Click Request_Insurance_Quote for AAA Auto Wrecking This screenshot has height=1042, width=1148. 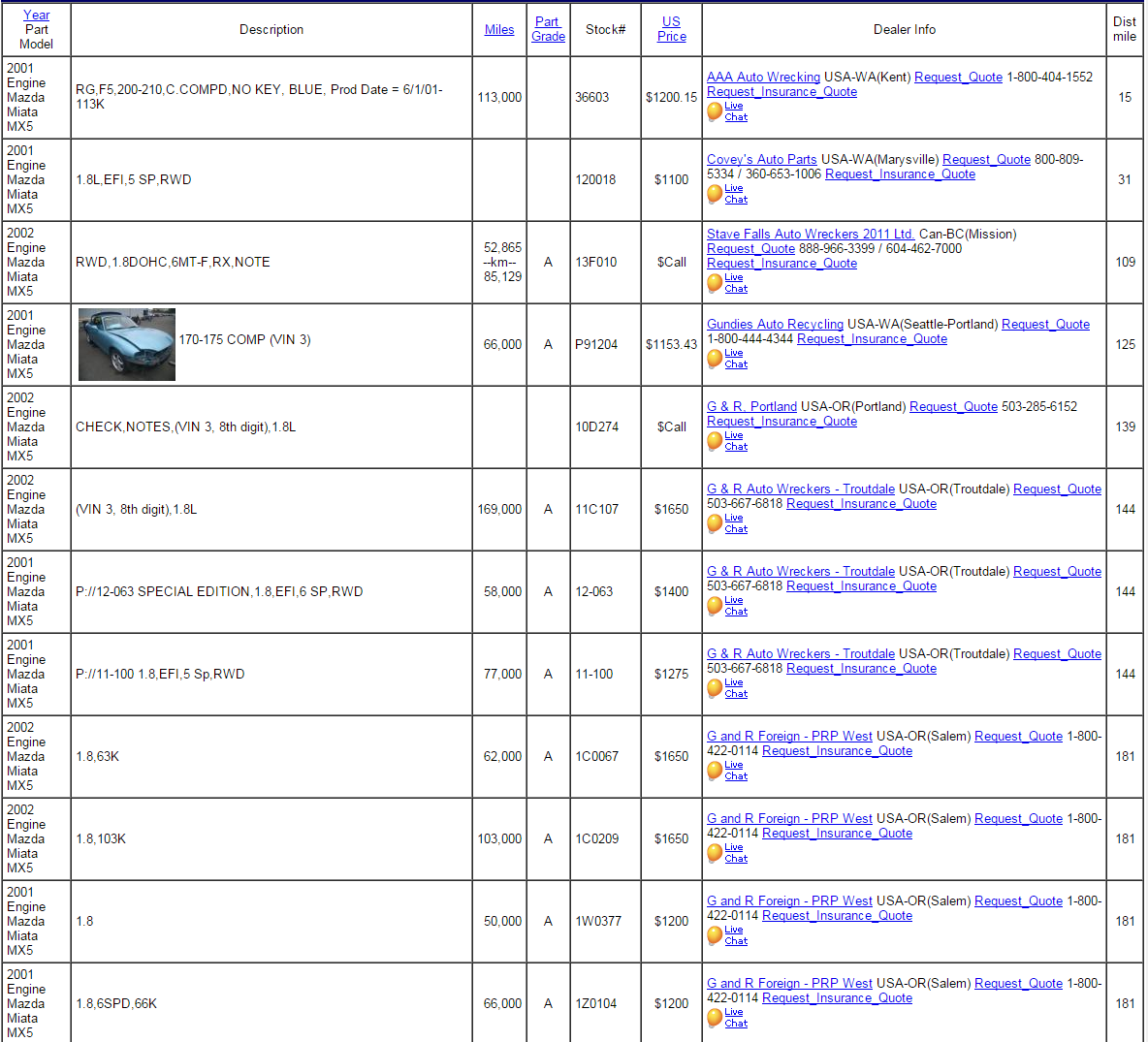pos(781,91)
